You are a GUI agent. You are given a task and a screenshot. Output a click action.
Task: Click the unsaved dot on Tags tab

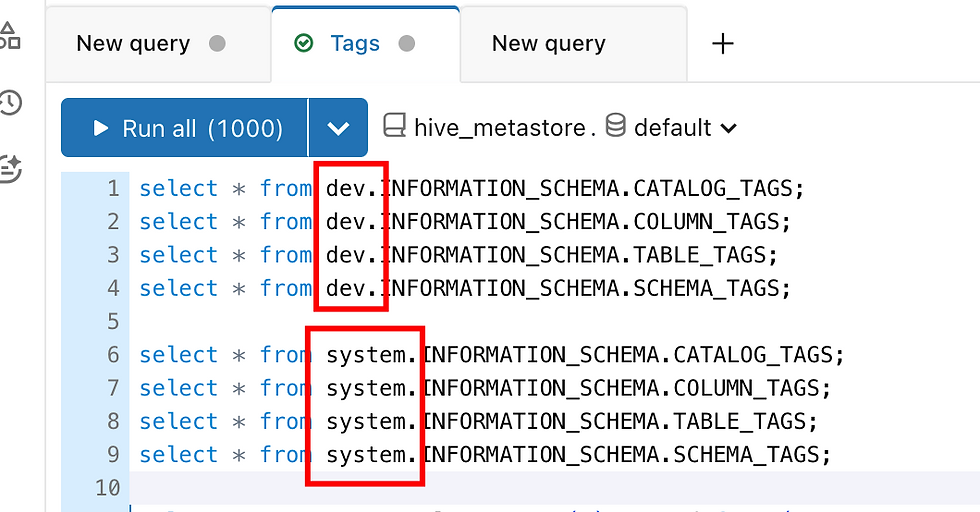click(407, 44)
